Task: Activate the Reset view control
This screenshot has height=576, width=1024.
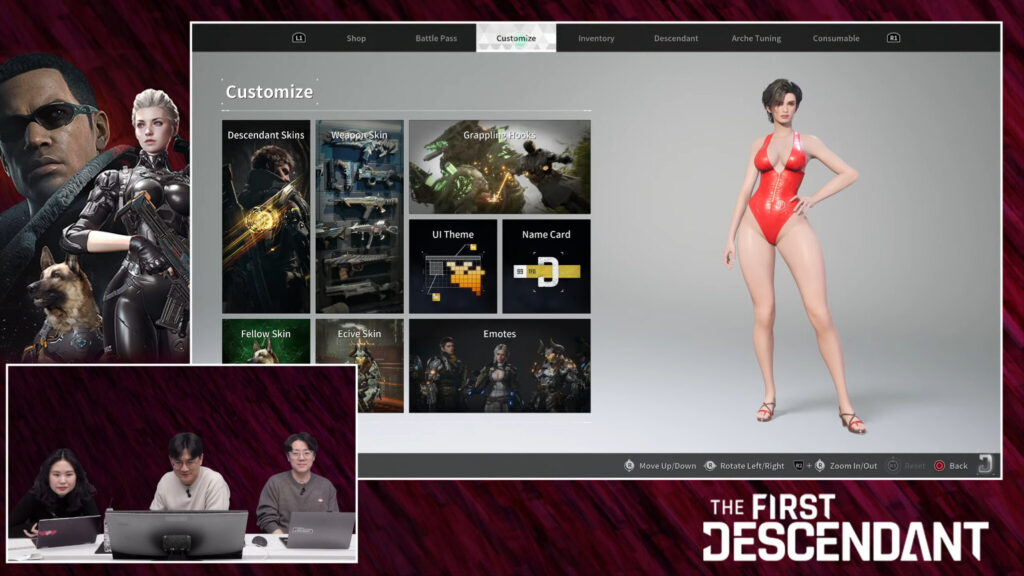Action: pos(905,464)
